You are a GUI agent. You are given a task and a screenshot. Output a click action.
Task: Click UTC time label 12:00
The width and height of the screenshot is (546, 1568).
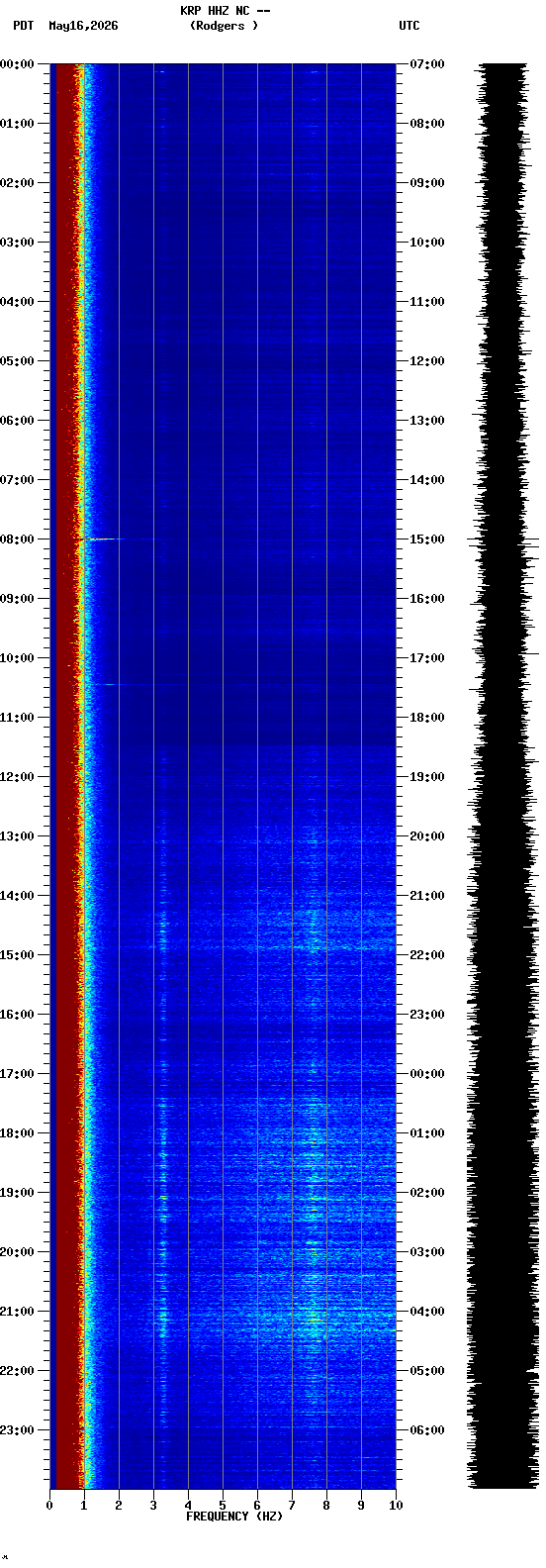point(427,361)
